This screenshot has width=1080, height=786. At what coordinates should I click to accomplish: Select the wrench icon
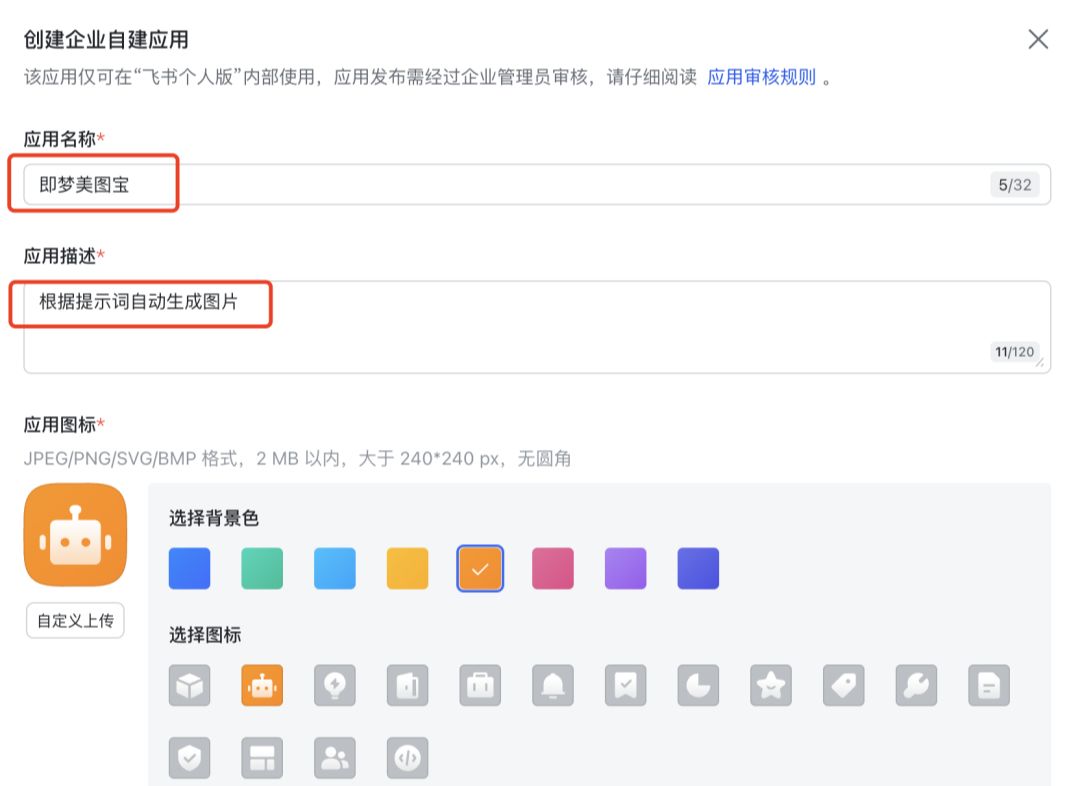click(916, 686)
